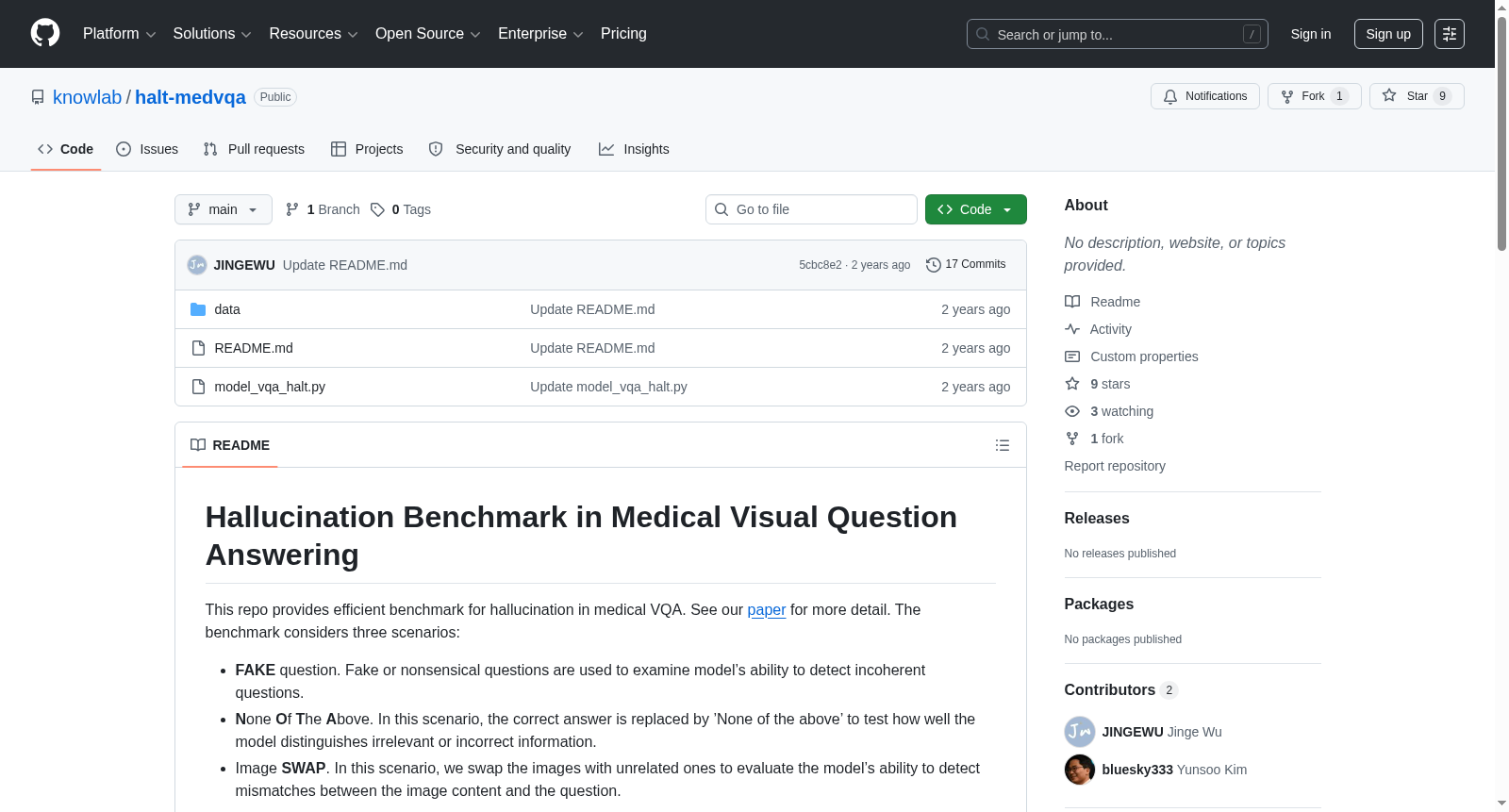Click the Sign up button
This screenshot has width=1509, height=812.
(x=1388, y=34)
